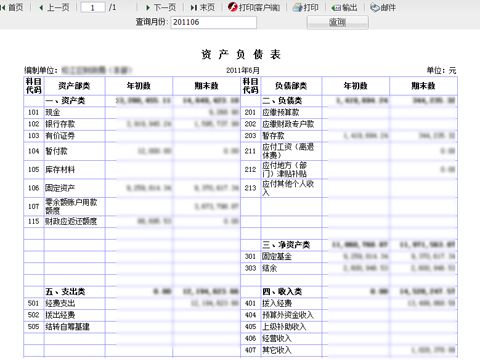This screenshot has width=480, height=361.
Task: Select the 预算外资金收入 row label
Action: click(288, 315)
